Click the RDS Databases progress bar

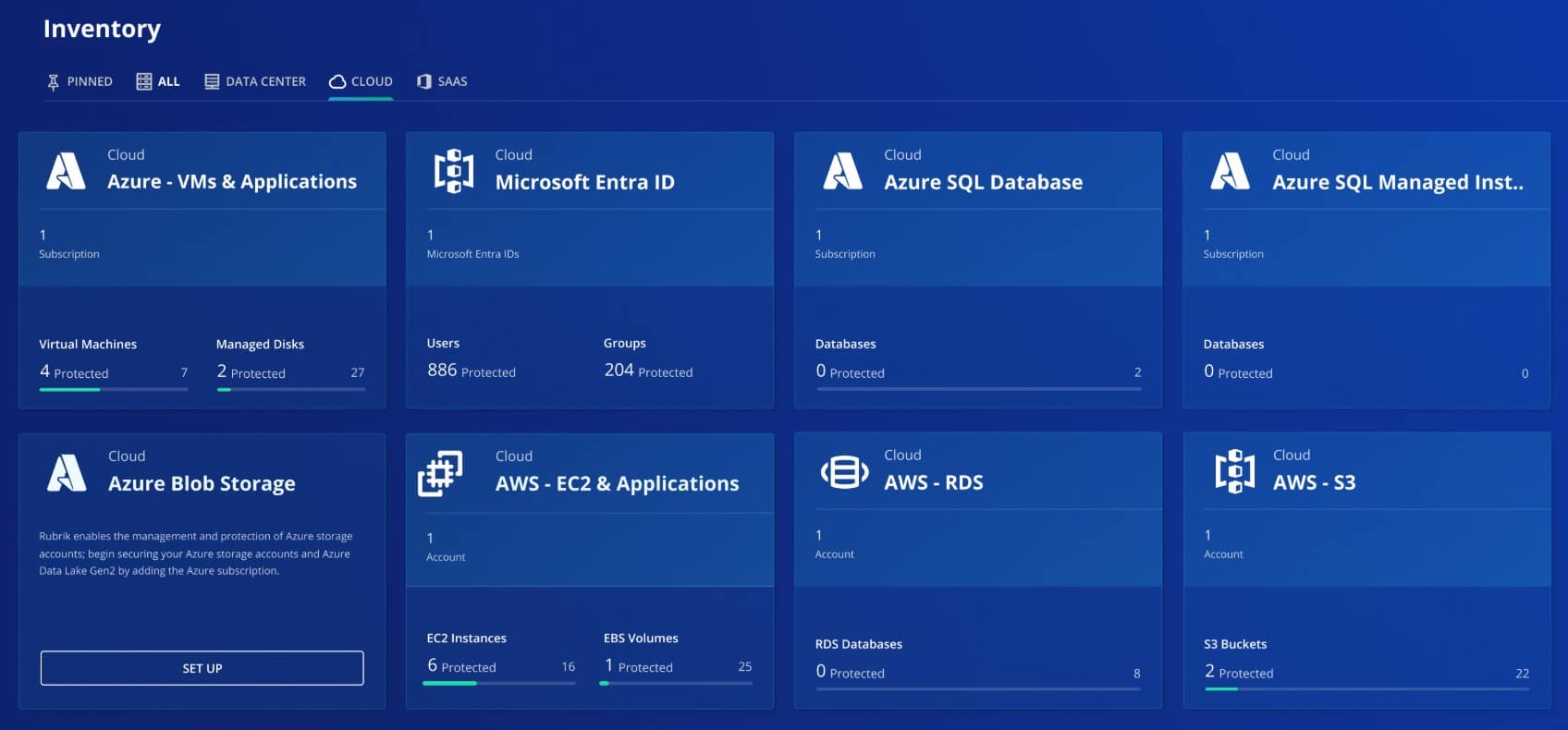pos(978,688)
